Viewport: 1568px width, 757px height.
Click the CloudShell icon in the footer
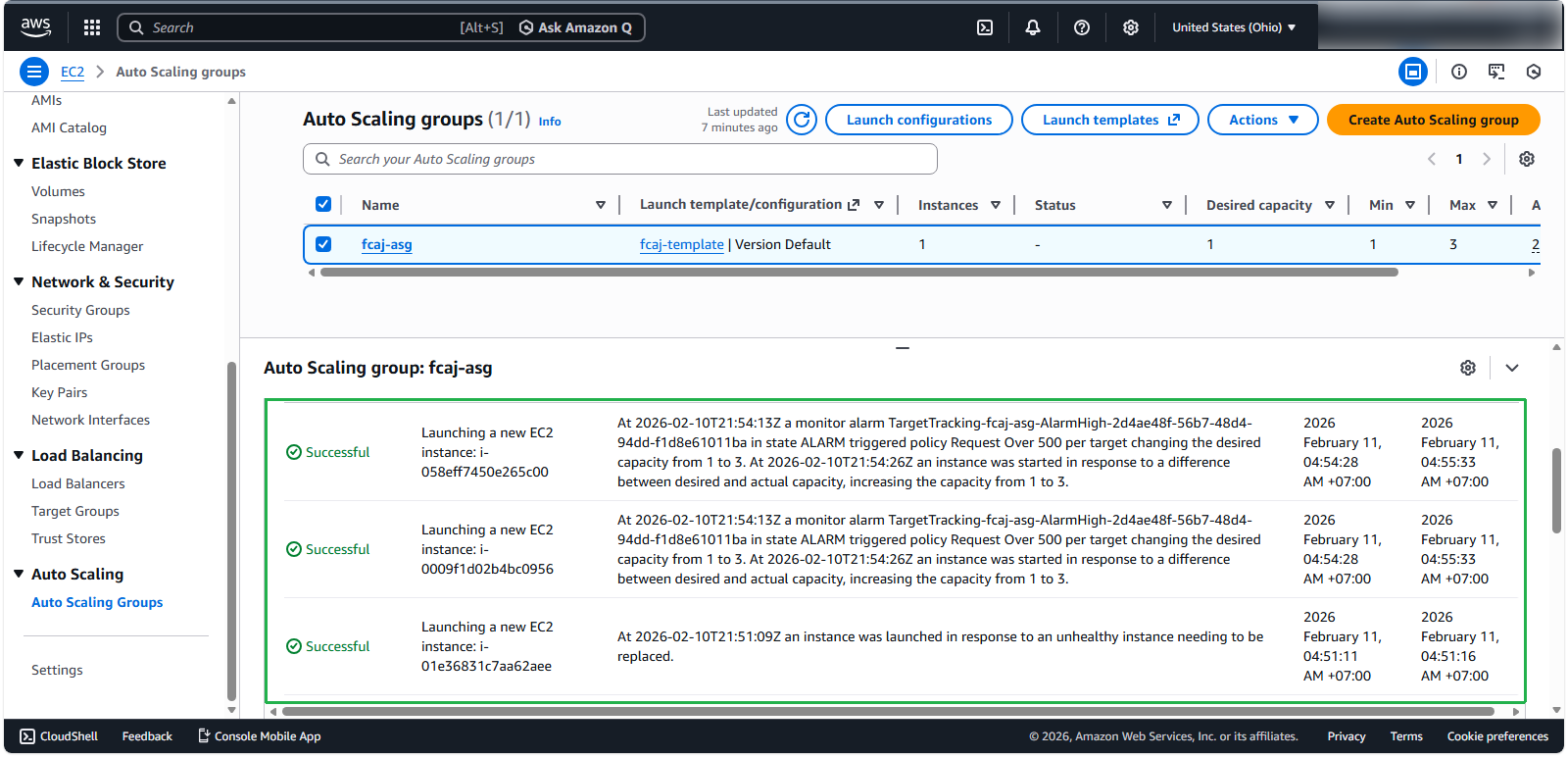[x=27, y=736]
